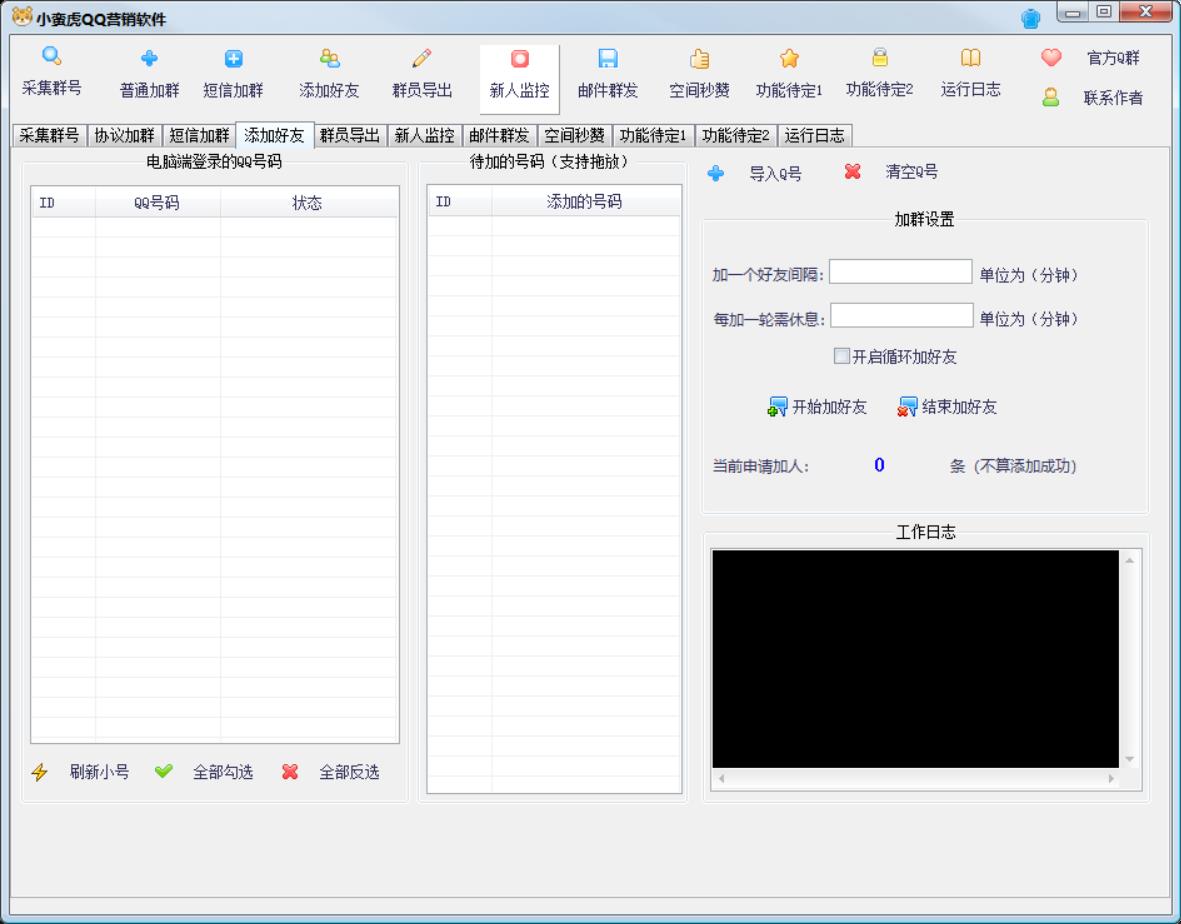Image resolution: width=1181 pixels, height=924 pixels.
Task: Click the 清空Q号 red cross icon
Action: coord(855,173)
